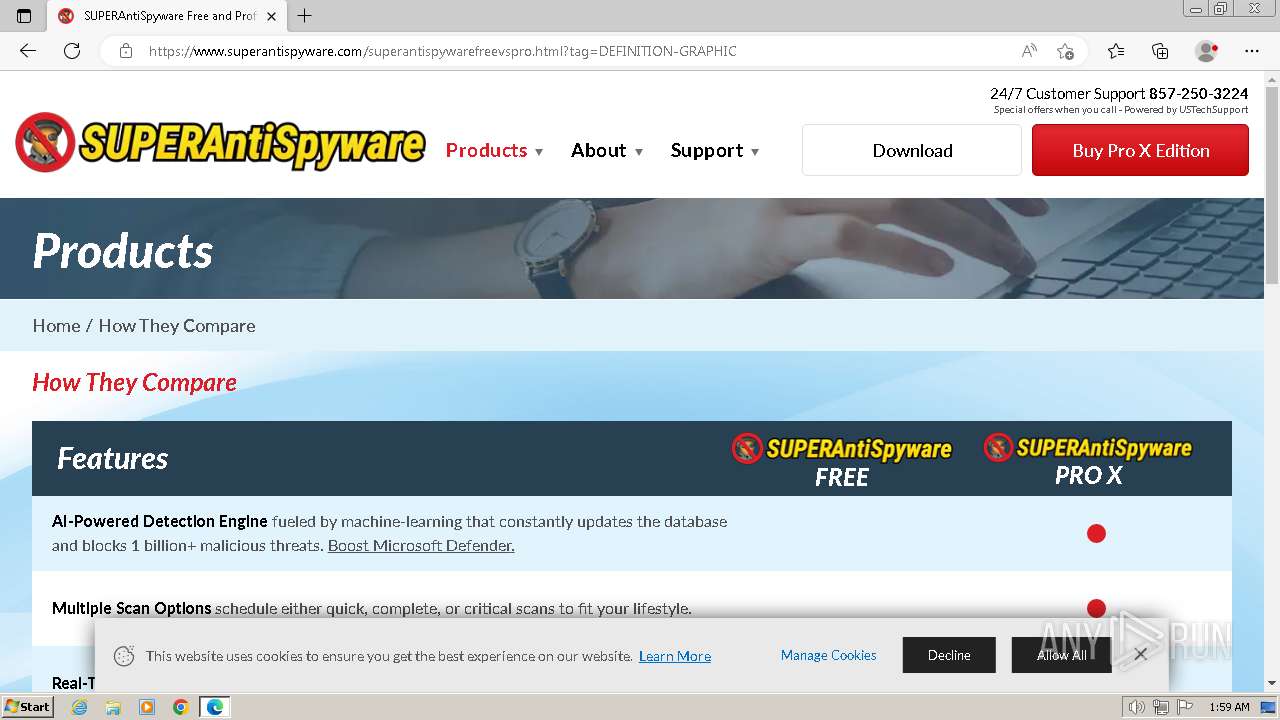This screenshot has width=1280, height=720.
Task: Click the address bar URL
Action: pyautogui.click(x=442, y=51)
